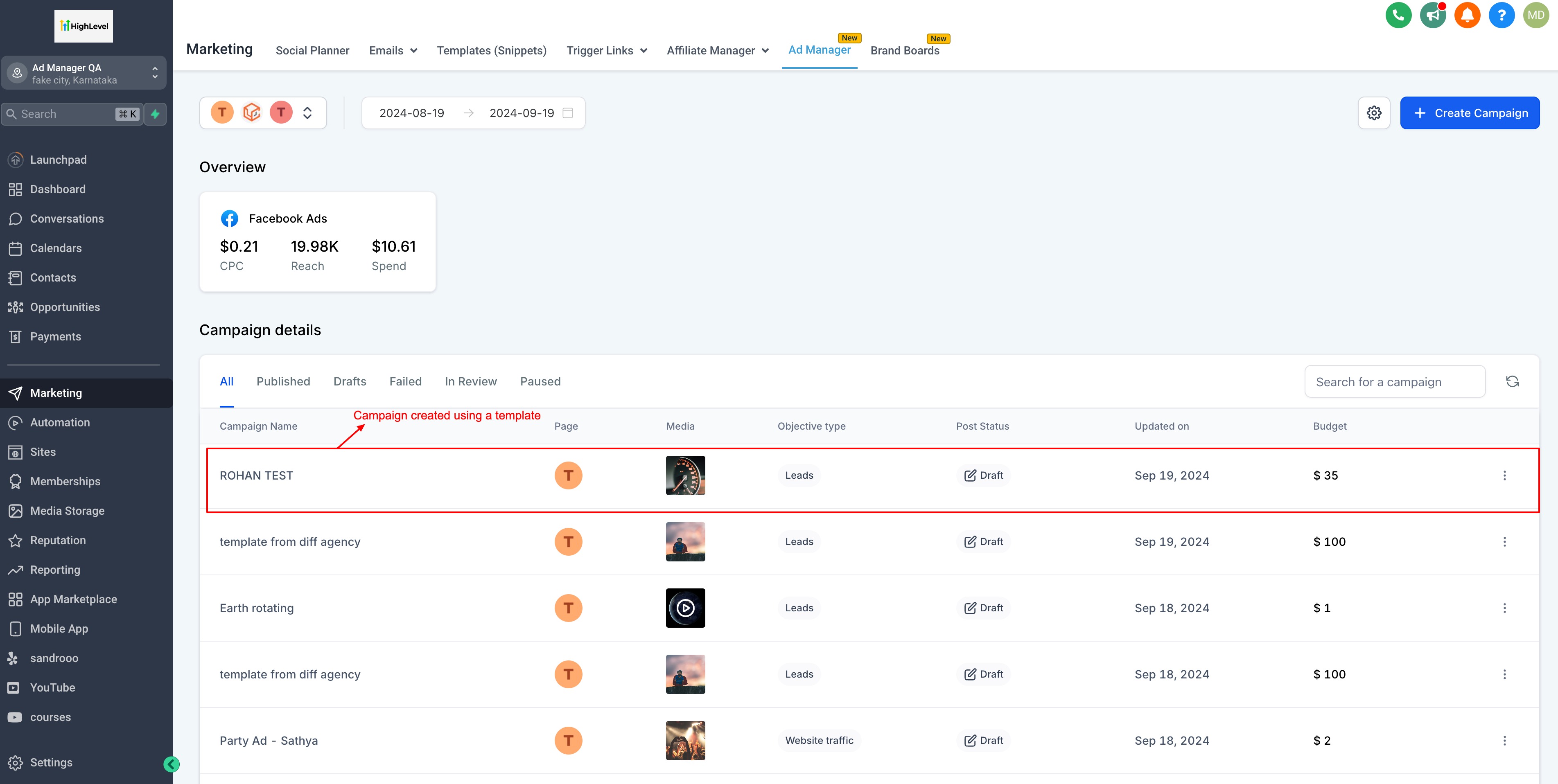Viewport: 1558px width, 784px height.
Task: Open Ad Manager settings gear
Action: coord(1373,113)
